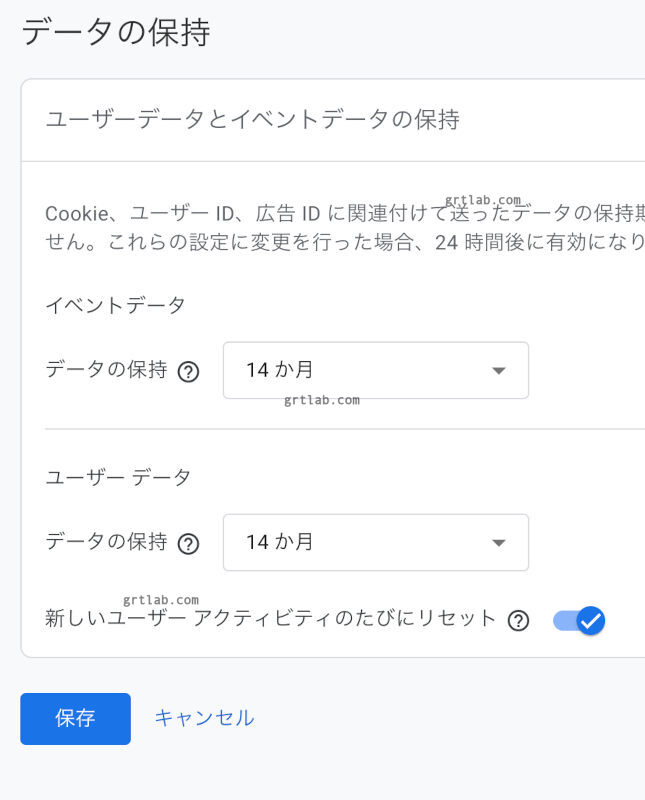Click データの保持 label under イベントデータ

click(x=106, y=370)
